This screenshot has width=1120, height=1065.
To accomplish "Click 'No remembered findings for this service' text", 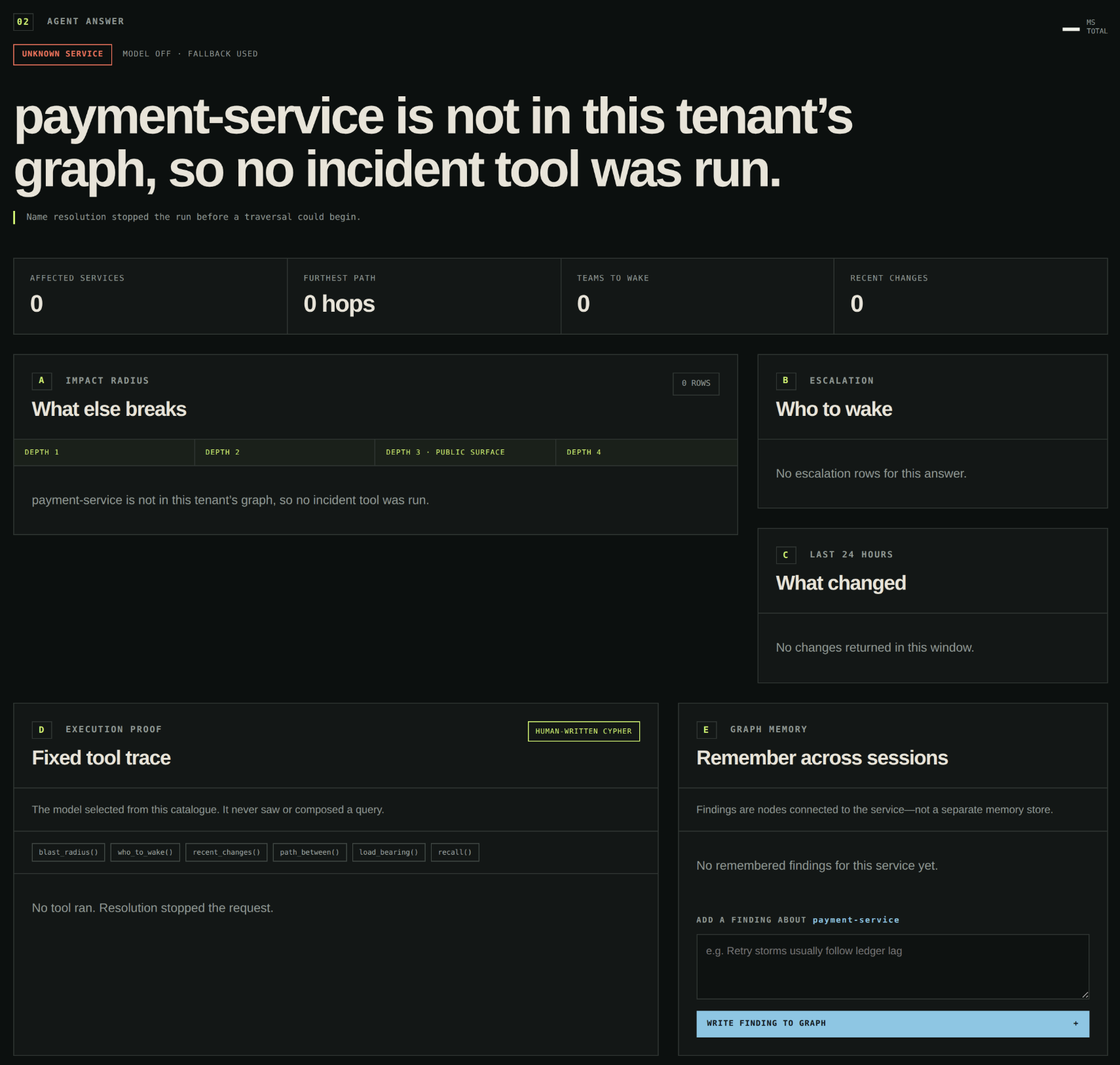I will (x=817, y=866).
